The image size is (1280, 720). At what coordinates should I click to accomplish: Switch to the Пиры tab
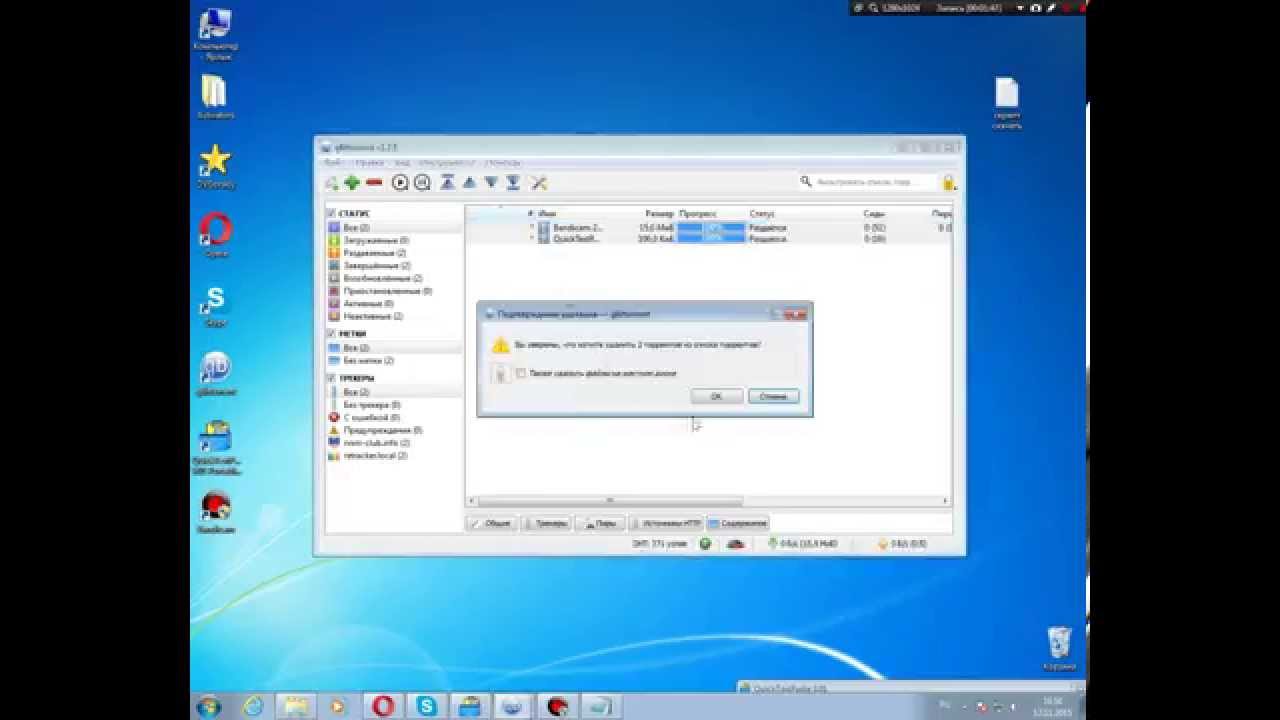(x=599, y=523)
